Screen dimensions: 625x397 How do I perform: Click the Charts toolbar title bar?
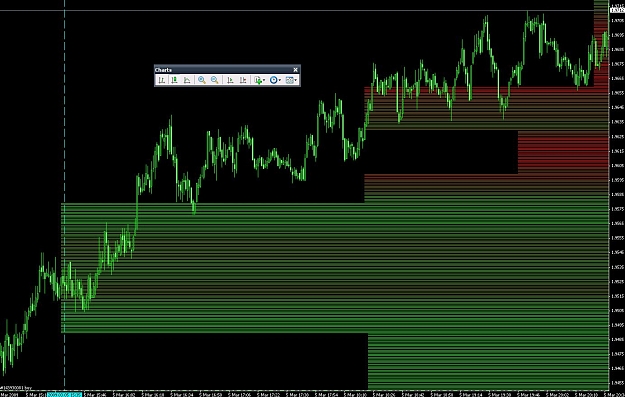227,70
